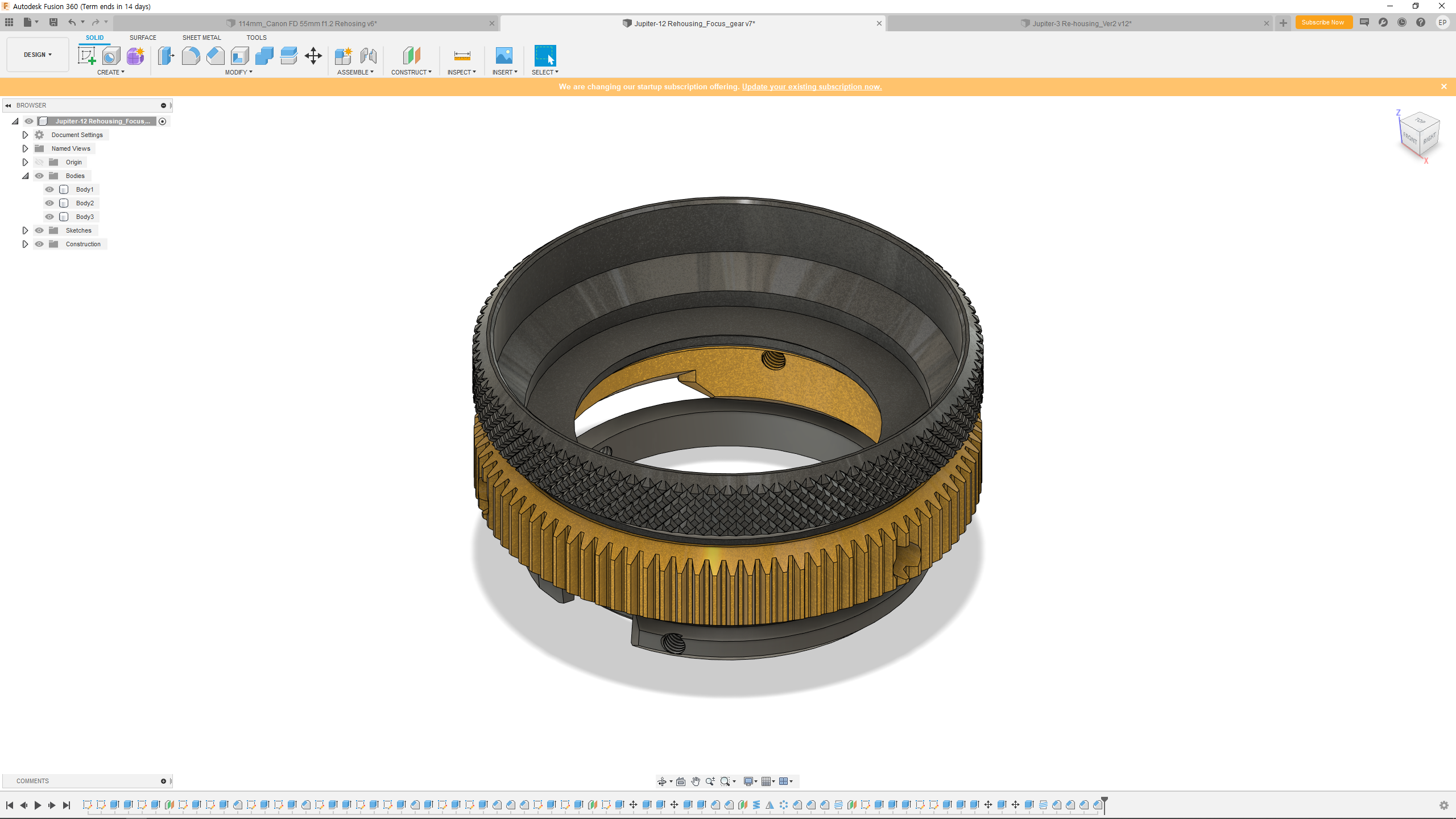
Task: Open the Job Status clock icon
Action: click(x=1402, y=23)
